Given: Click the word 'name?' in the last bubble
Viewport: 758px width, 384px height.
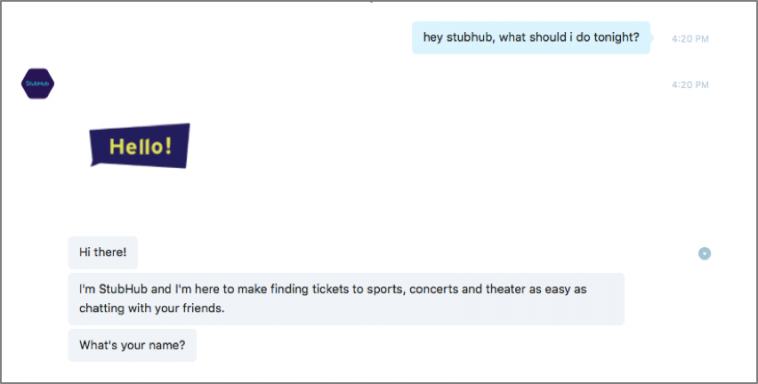Looking at the screenshot, I should click(170, 345).
